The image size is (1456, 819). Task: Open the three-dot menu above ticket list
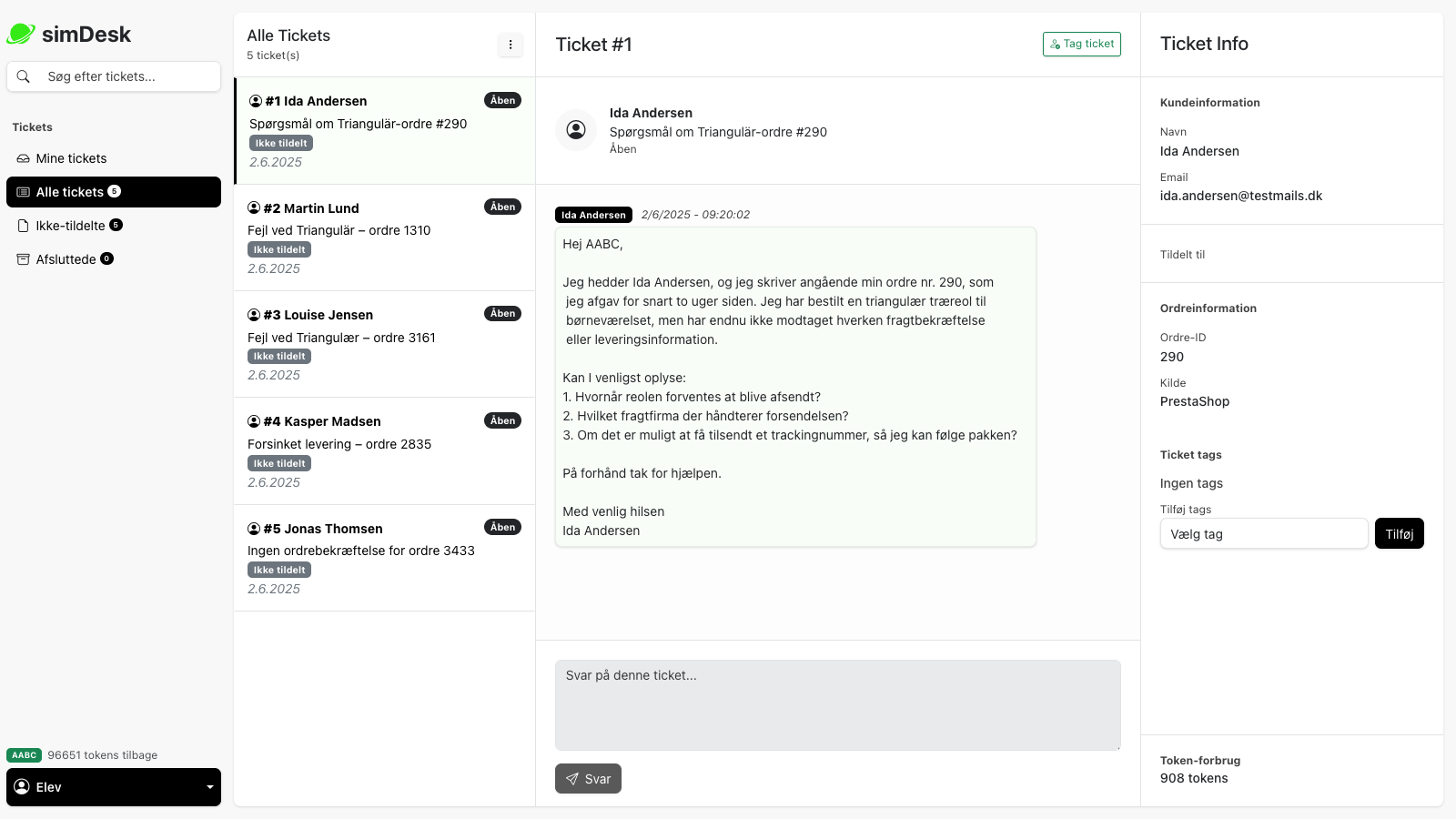[511, 44]
